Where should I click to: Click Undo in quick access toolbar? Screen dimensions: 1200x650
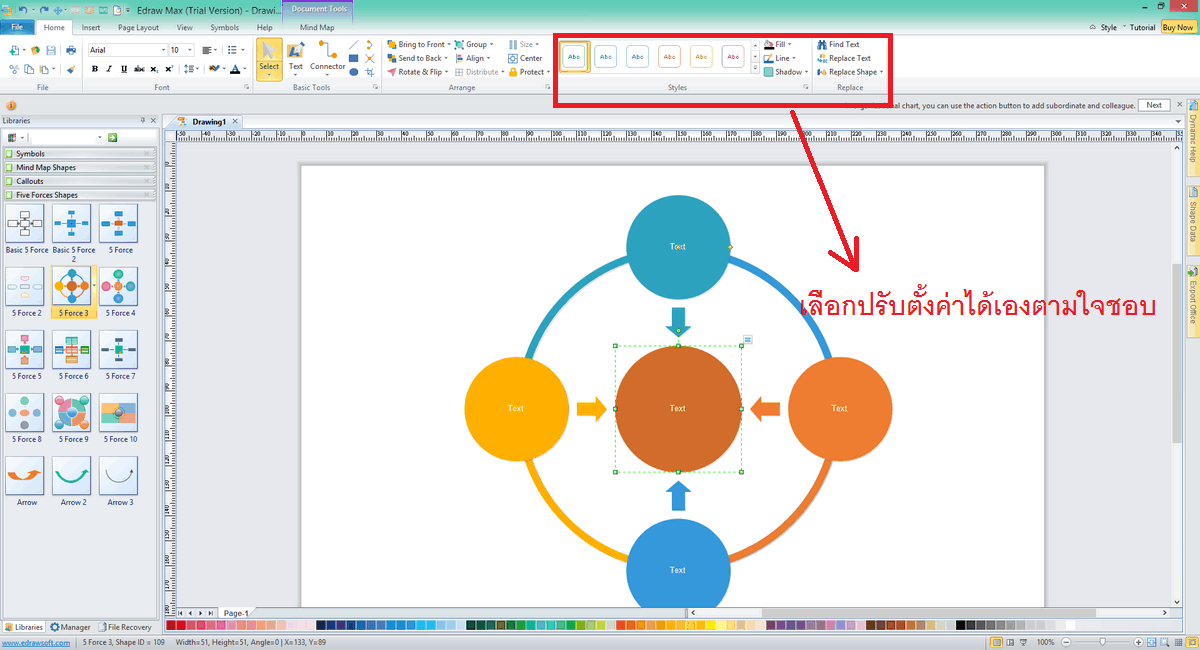pos(22,9)
